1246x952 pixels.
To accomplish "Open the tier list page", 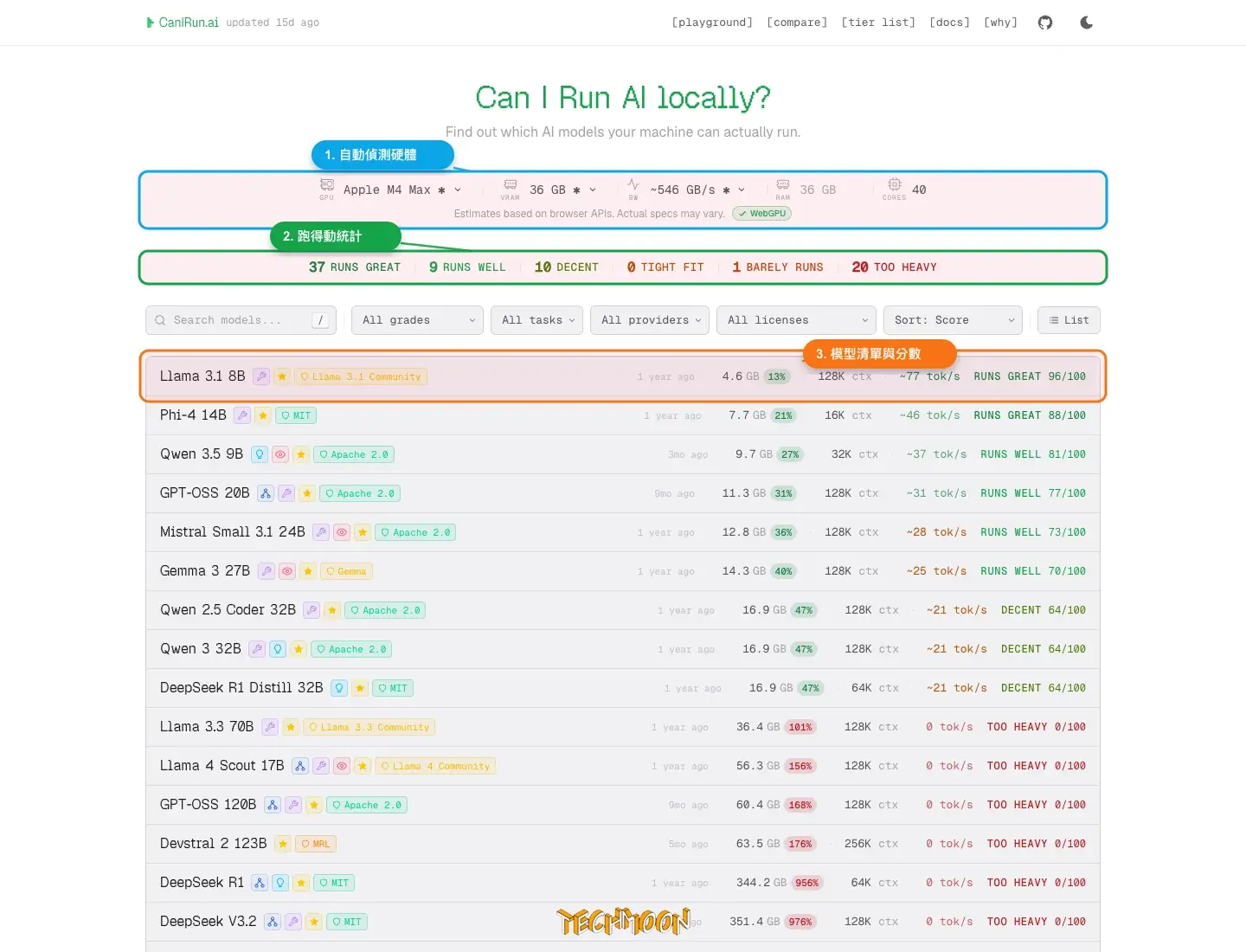I will point(878,23).
